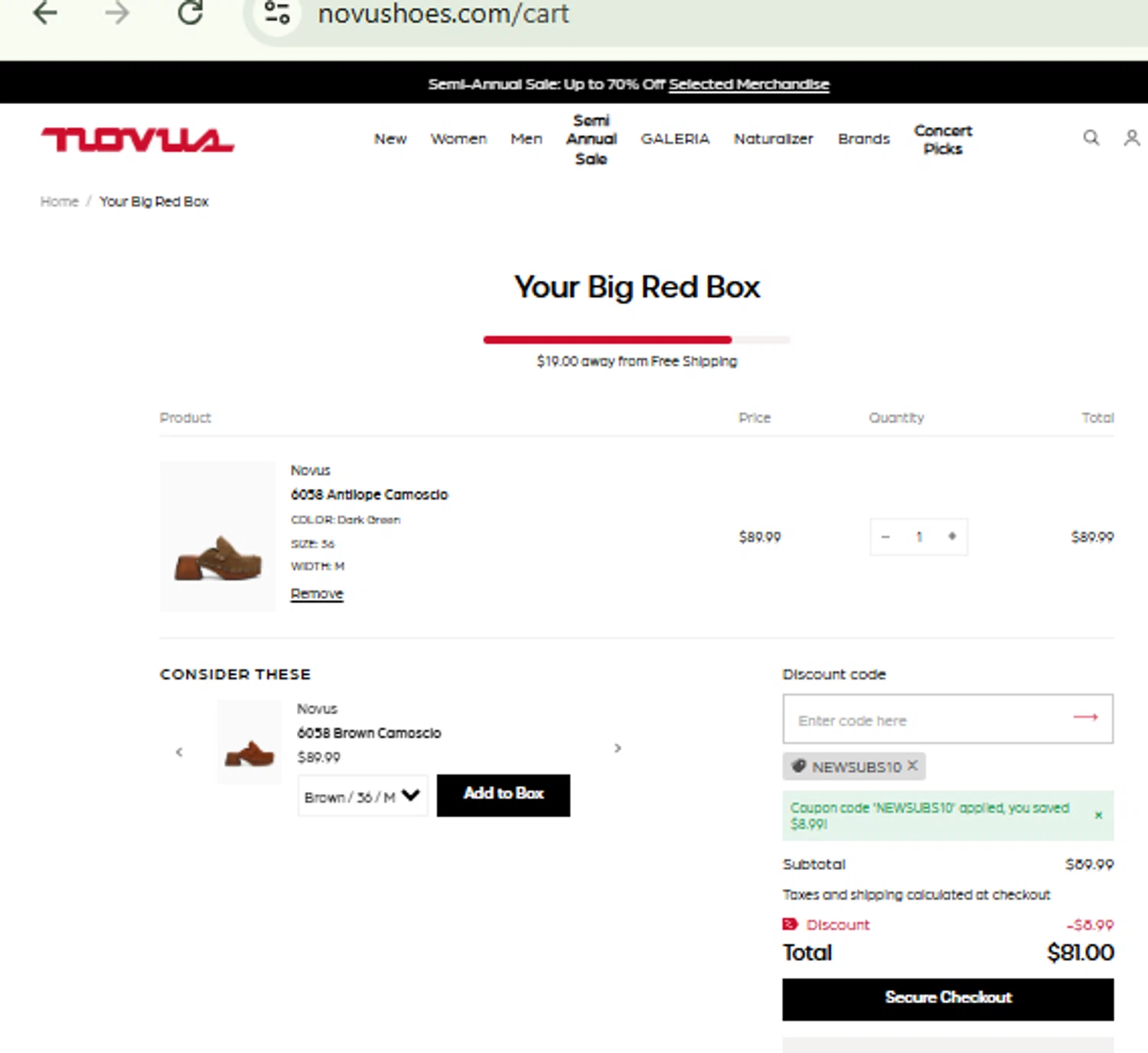Open the Selected Merchandise sale link
Viewport: 1148px width, 1053px height.
748,84
